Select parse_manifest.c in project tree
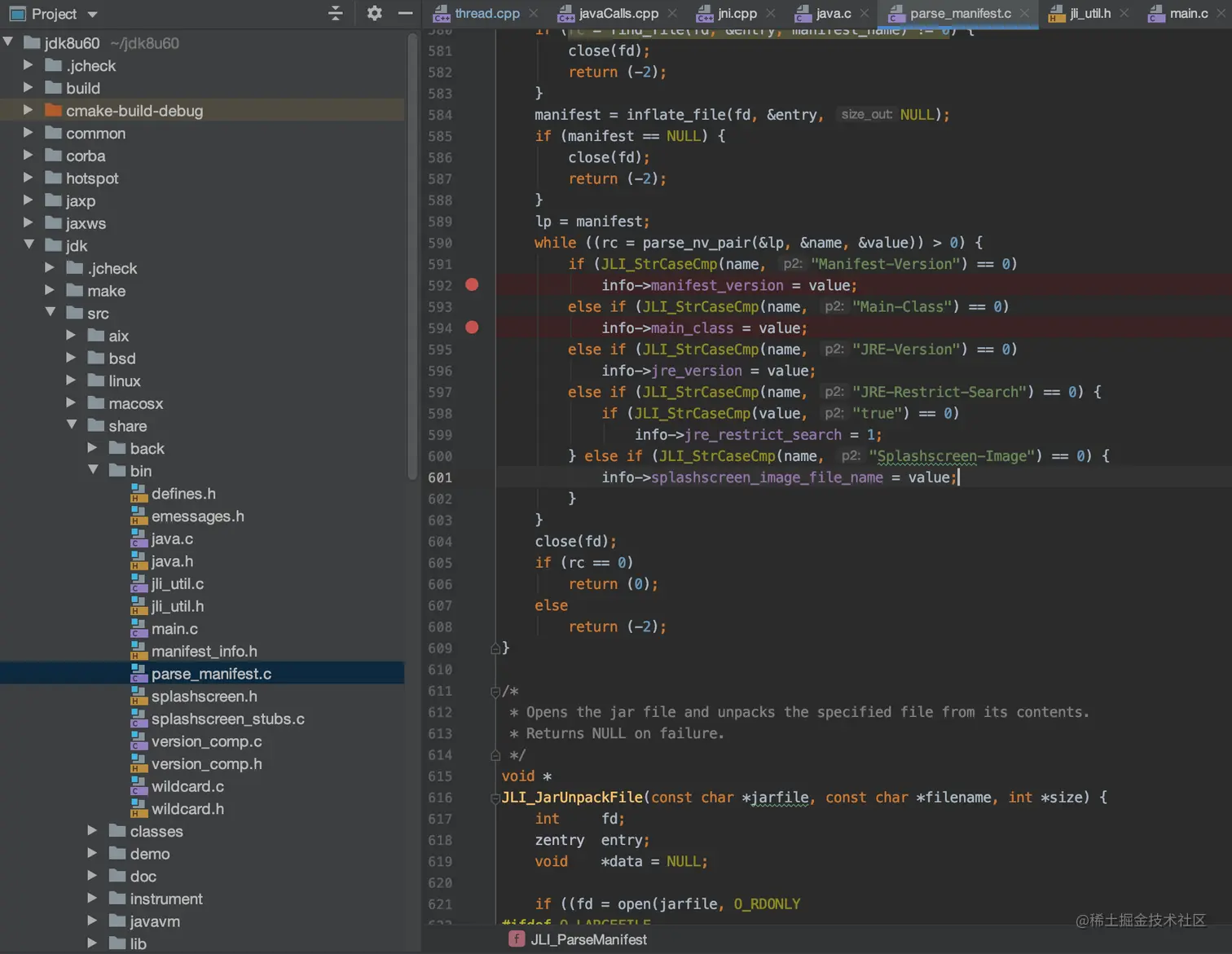 211,674
